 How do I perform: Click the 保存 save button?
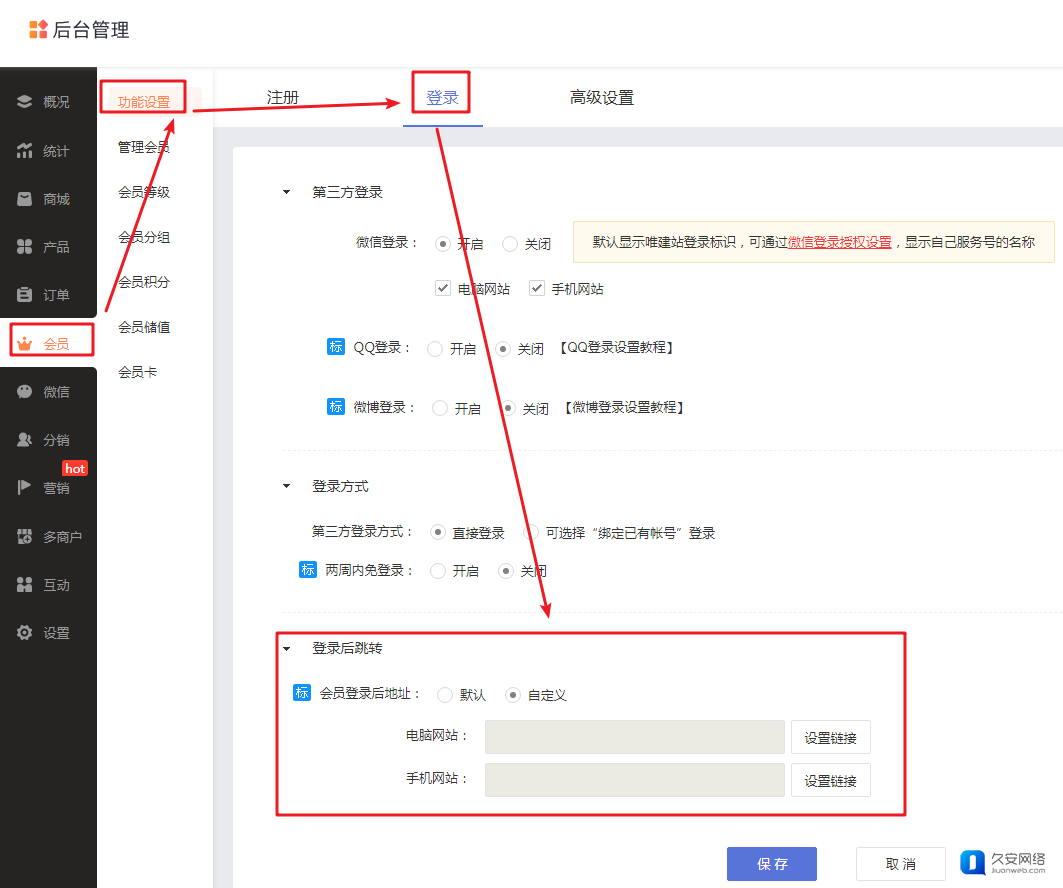click(x=771, y=864)
